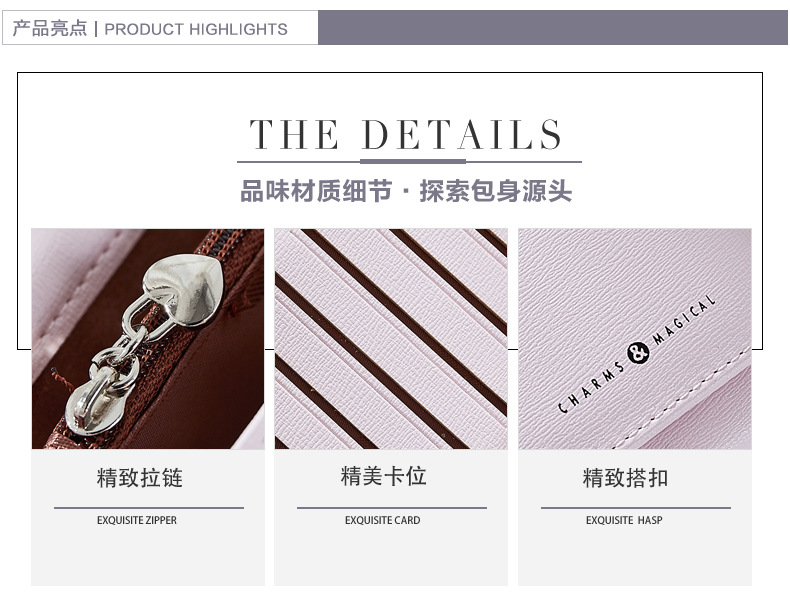This screenshot has width=790, height=599.
Task: Click the 精美卡位 caption
Action: point(383,476)
